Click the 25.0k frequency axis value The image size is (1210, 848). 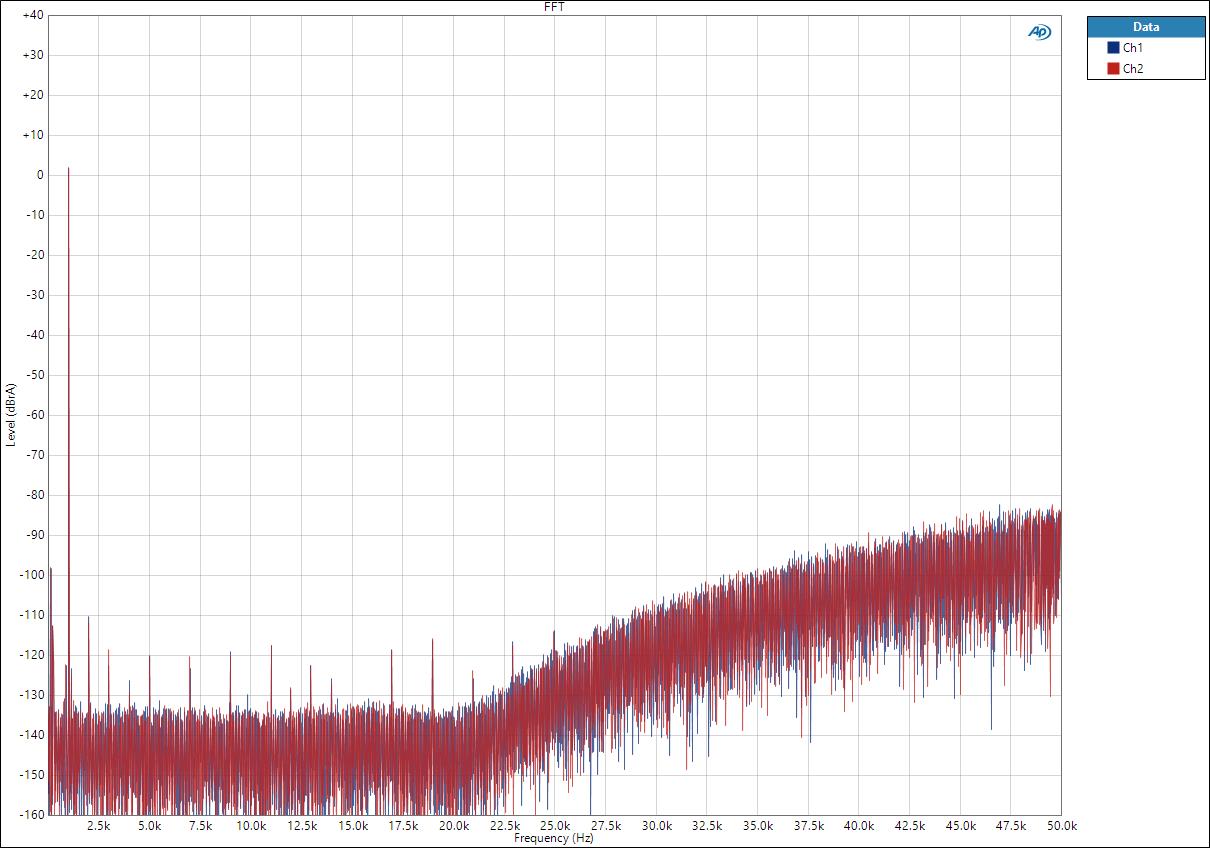click(x=555, y=827)
